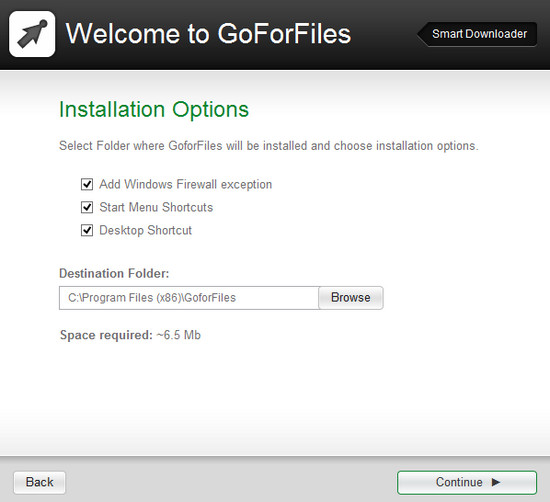Screen dimensions: 550x502
Task: Uncheck Add Windows Firewall exception
Action: [x=87, y=184]
